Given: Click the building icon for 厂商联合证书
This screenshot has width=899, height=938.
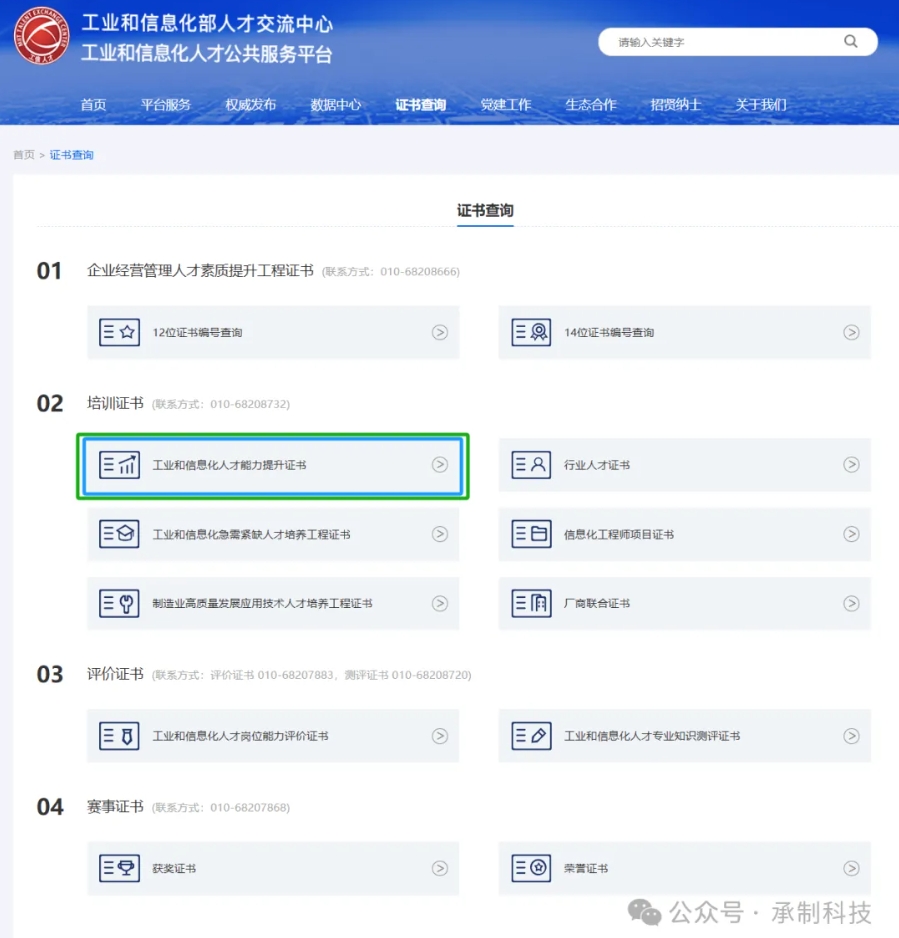Looking at the screenshot, I should pyautogui.click(x=531, y=603).
